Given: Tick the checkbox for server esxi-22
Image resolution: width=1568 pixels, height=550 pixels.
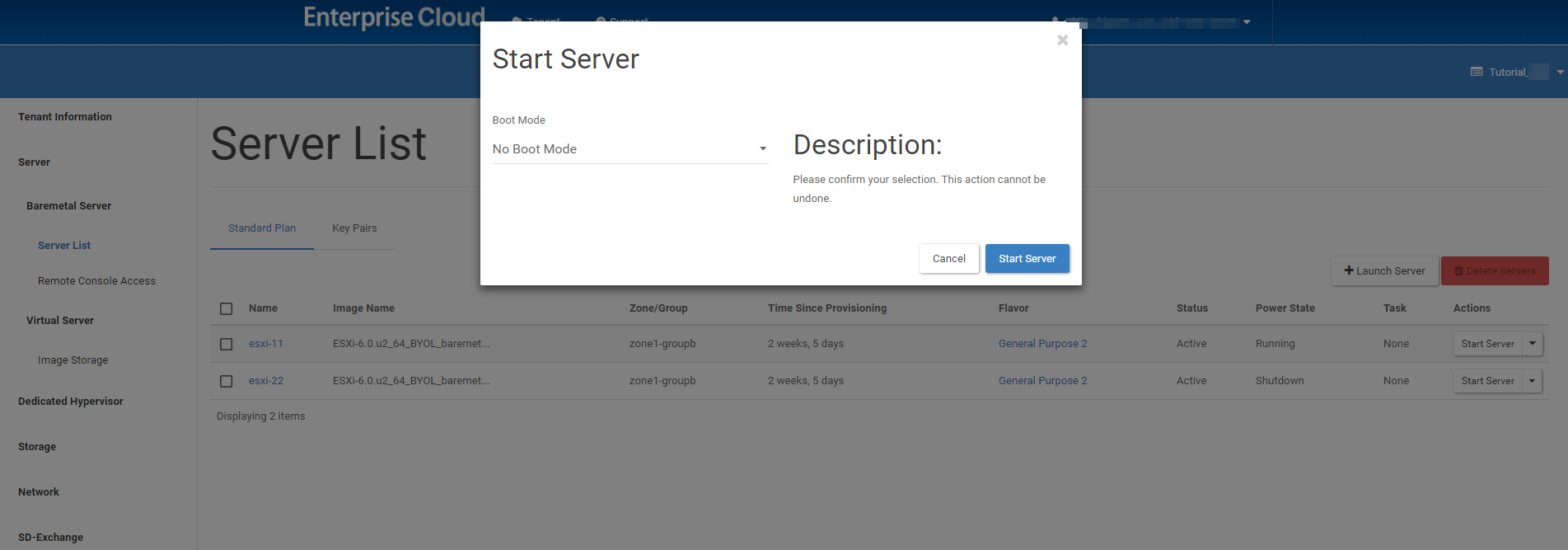Looking at the screenshot, I should click(227, 382).
